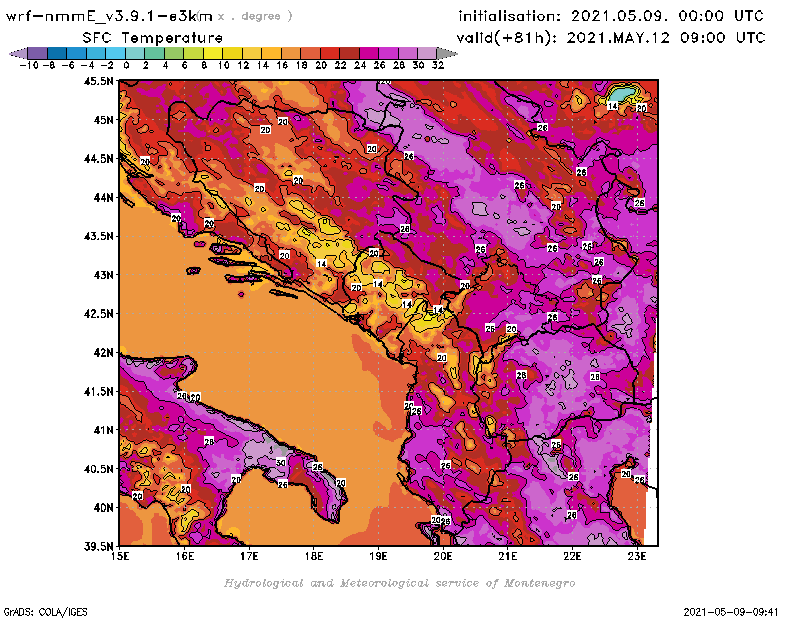
Task: Click the legend swatch between -10 and -8
Action: point(38,53)
